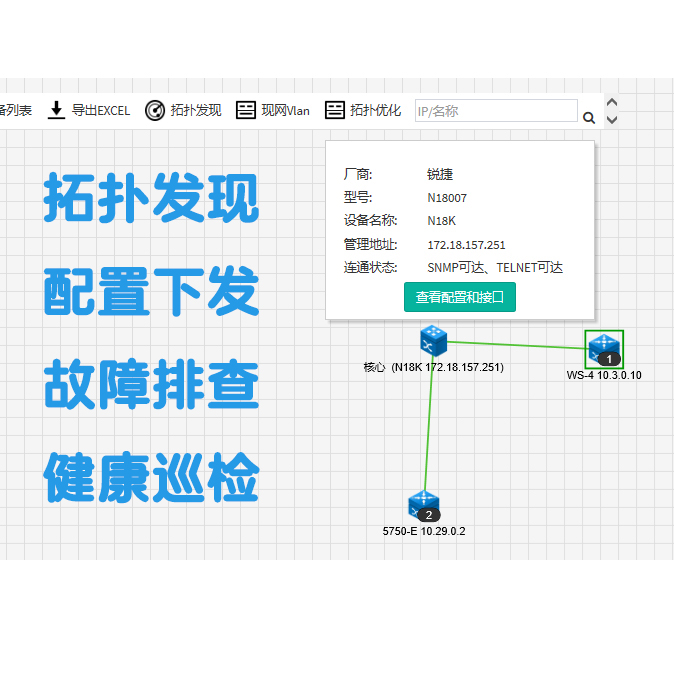This screenshot has height=674, width=674.
Task: Click the WS-4 10.3.0.10 label
Action: coord(604,375)
